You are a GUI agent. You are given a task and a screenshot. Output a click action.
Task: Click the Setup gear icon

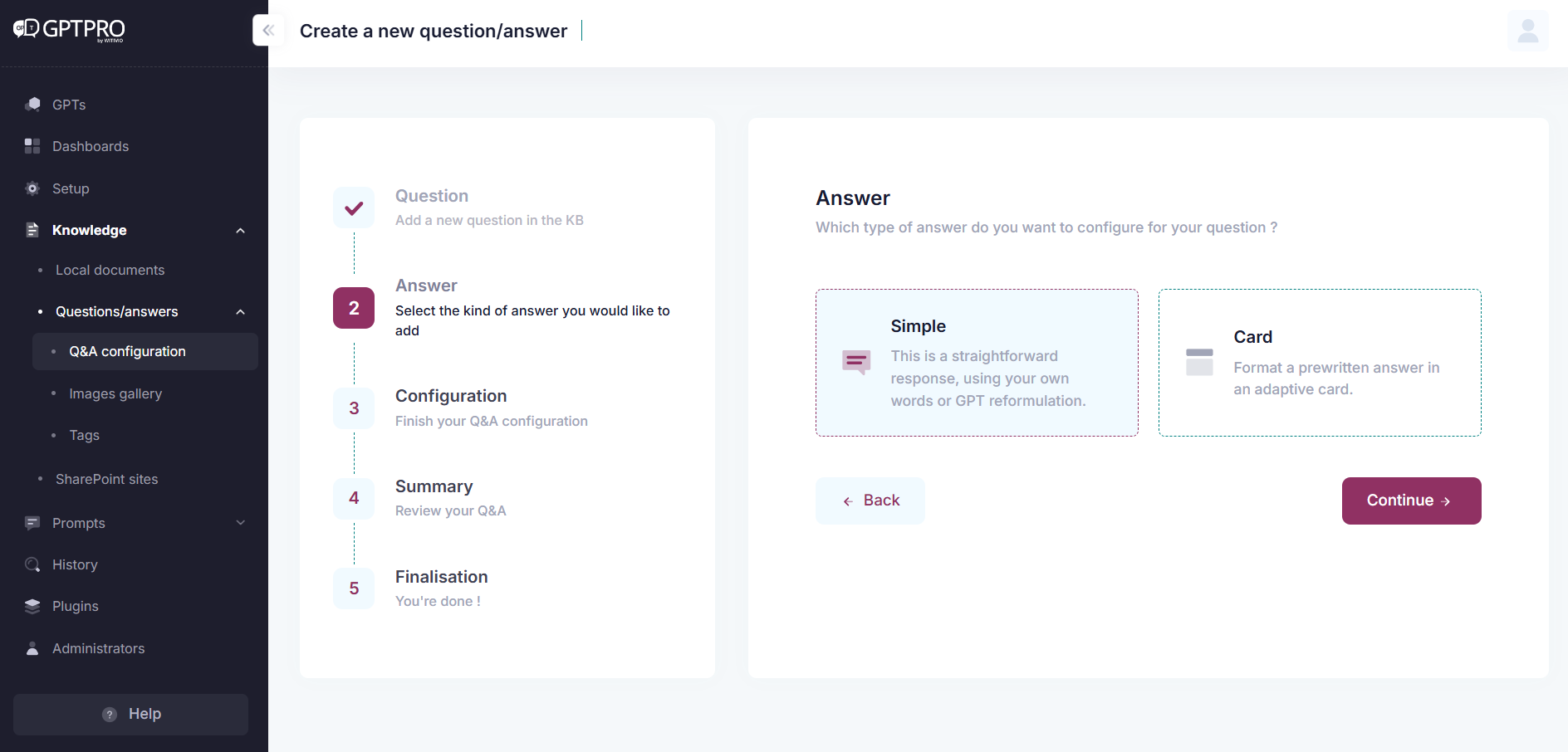(32, 188)
